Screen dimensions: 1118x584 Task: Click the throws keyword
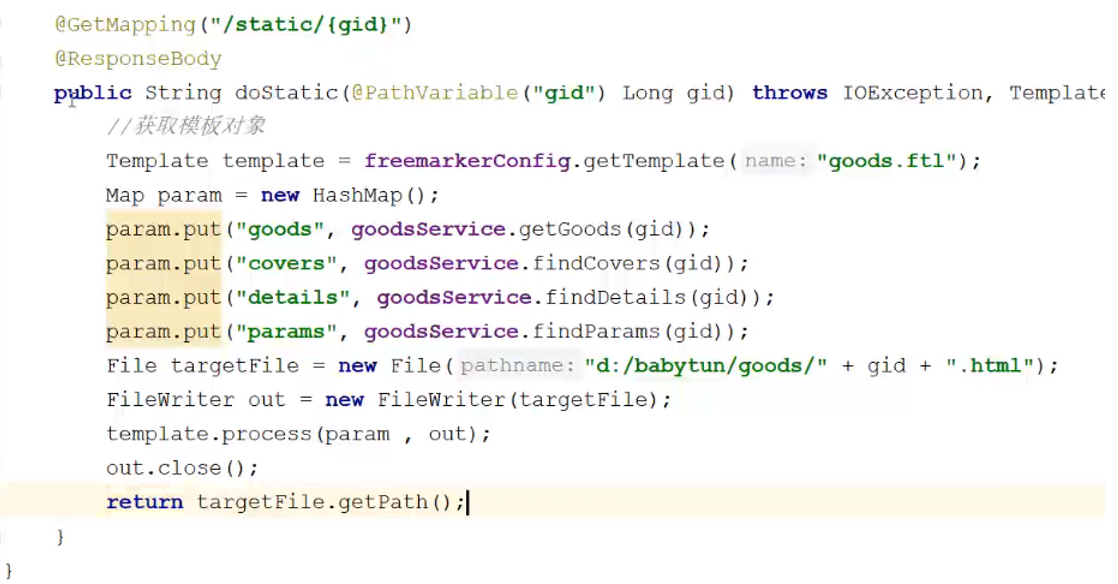click(x=790, y=93)
